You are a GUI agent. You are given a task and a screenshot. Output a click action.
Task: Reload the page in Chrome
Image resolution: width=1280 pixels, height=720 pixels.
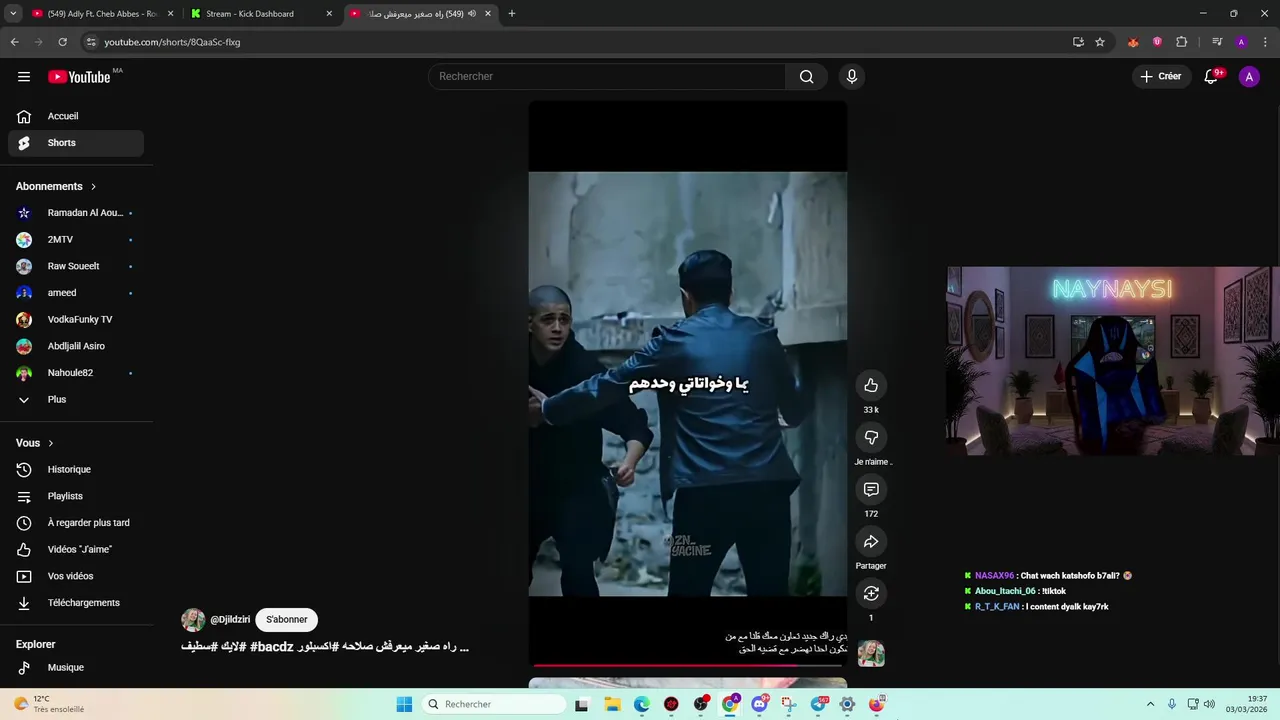62,42
